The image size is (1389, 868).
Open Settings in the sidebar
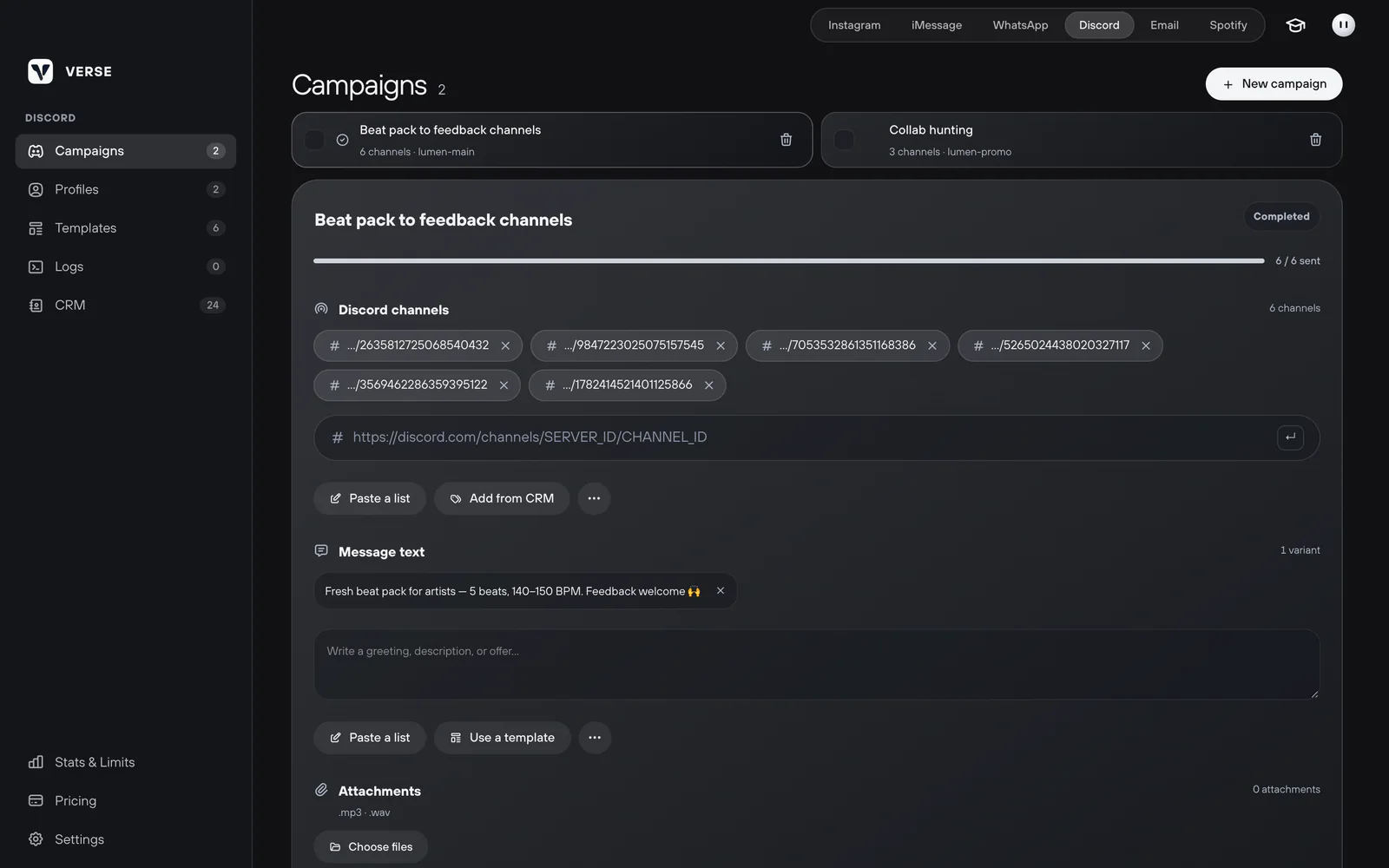[x=126, y=839]
